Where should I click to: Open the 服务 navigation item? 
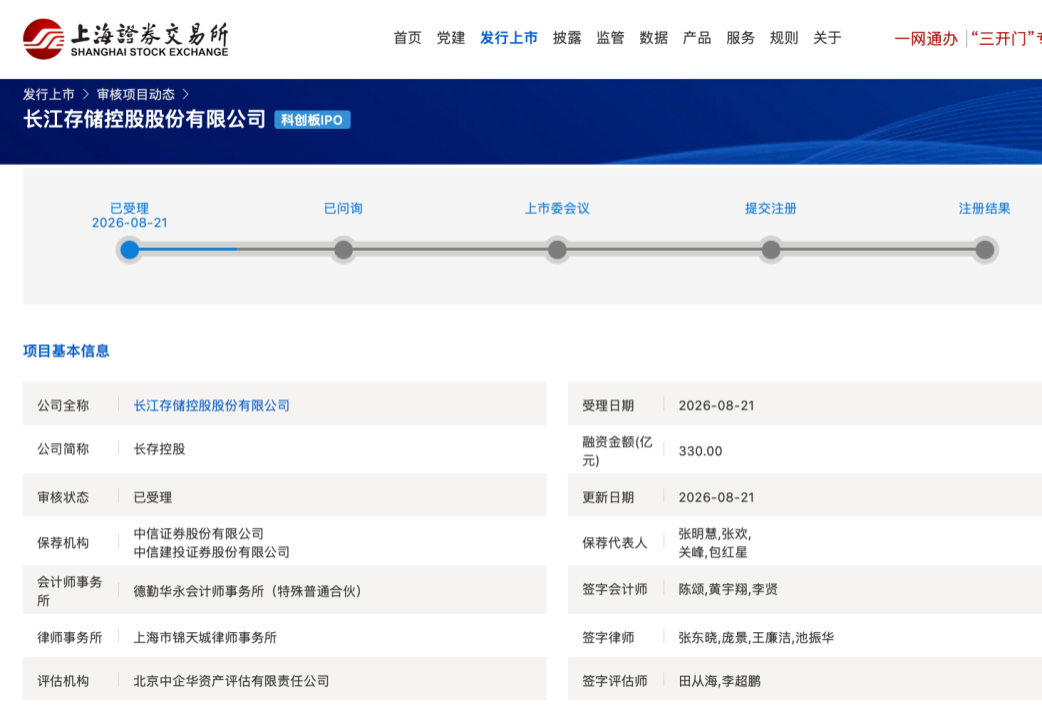(x=740, y=38)
